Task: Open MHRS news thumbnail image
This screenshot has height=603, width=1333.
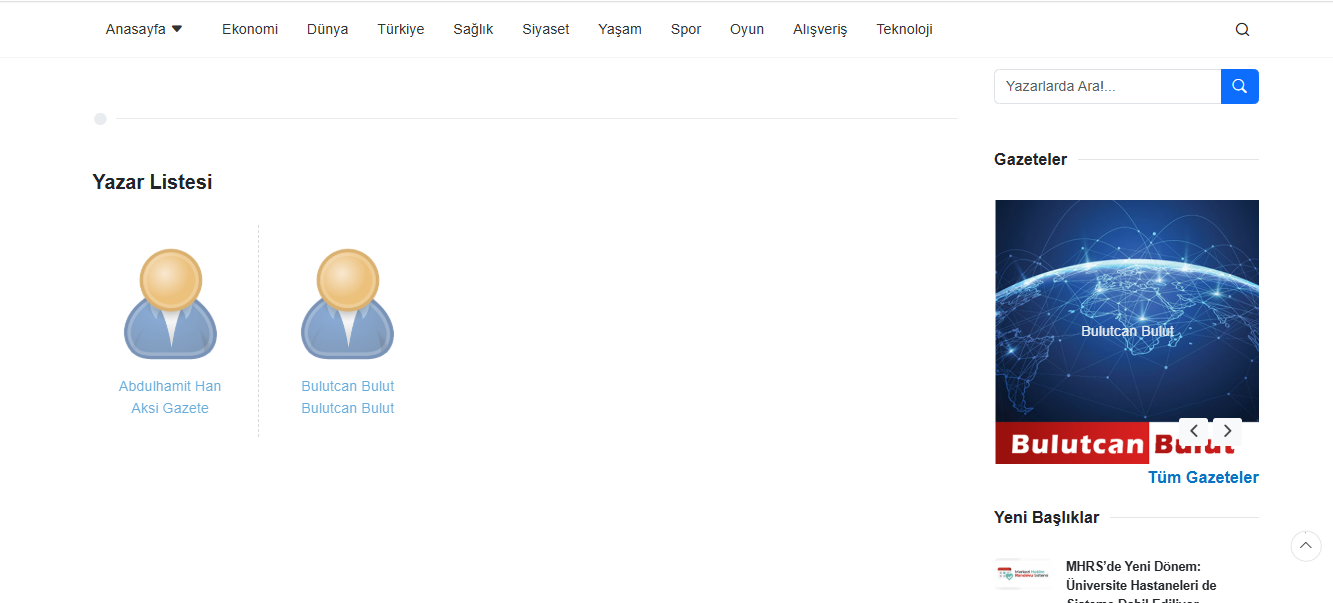Action: 1022,575
